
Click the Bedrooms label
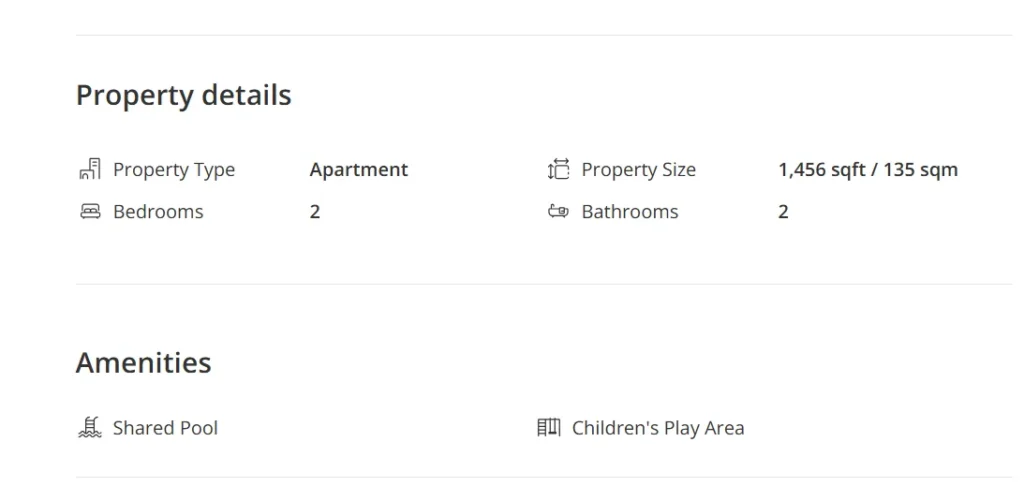(x=158, y=212)
